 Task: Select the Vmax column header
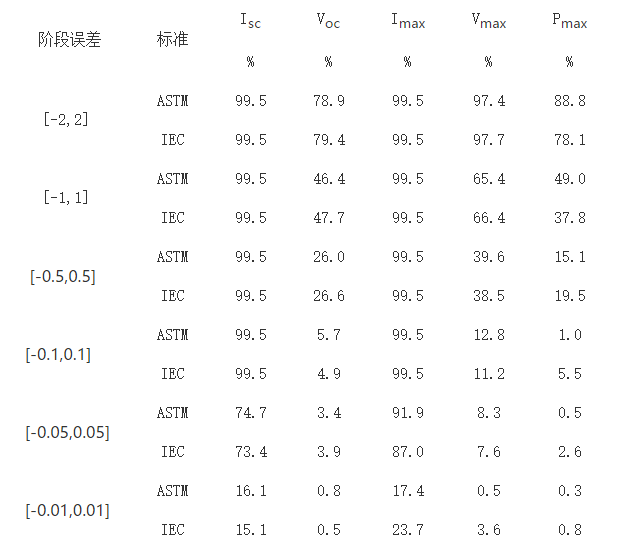[x=488, y=21]
